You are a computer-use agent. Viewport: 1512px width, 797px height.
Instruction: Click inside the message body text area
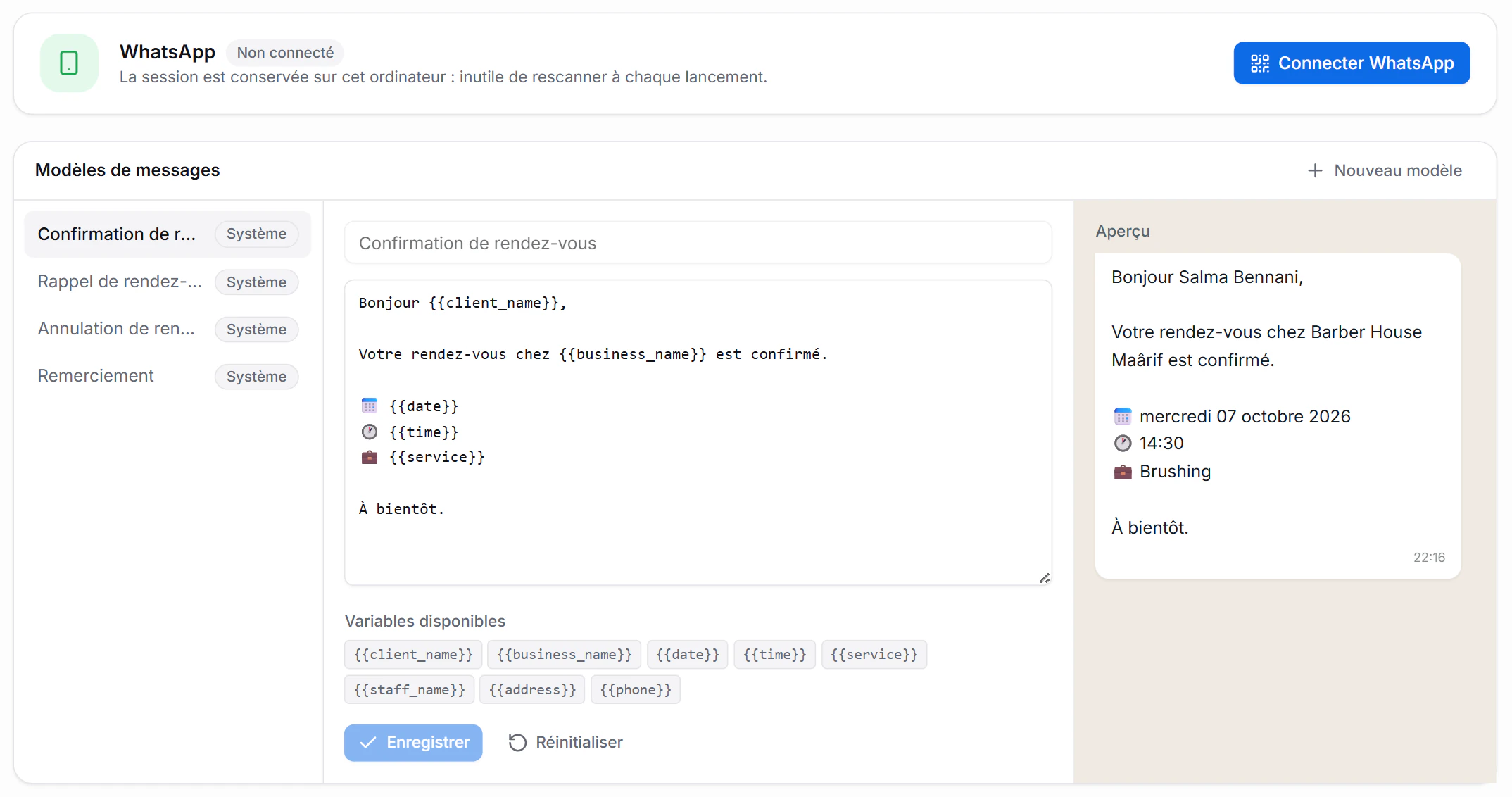click(698, 432)
